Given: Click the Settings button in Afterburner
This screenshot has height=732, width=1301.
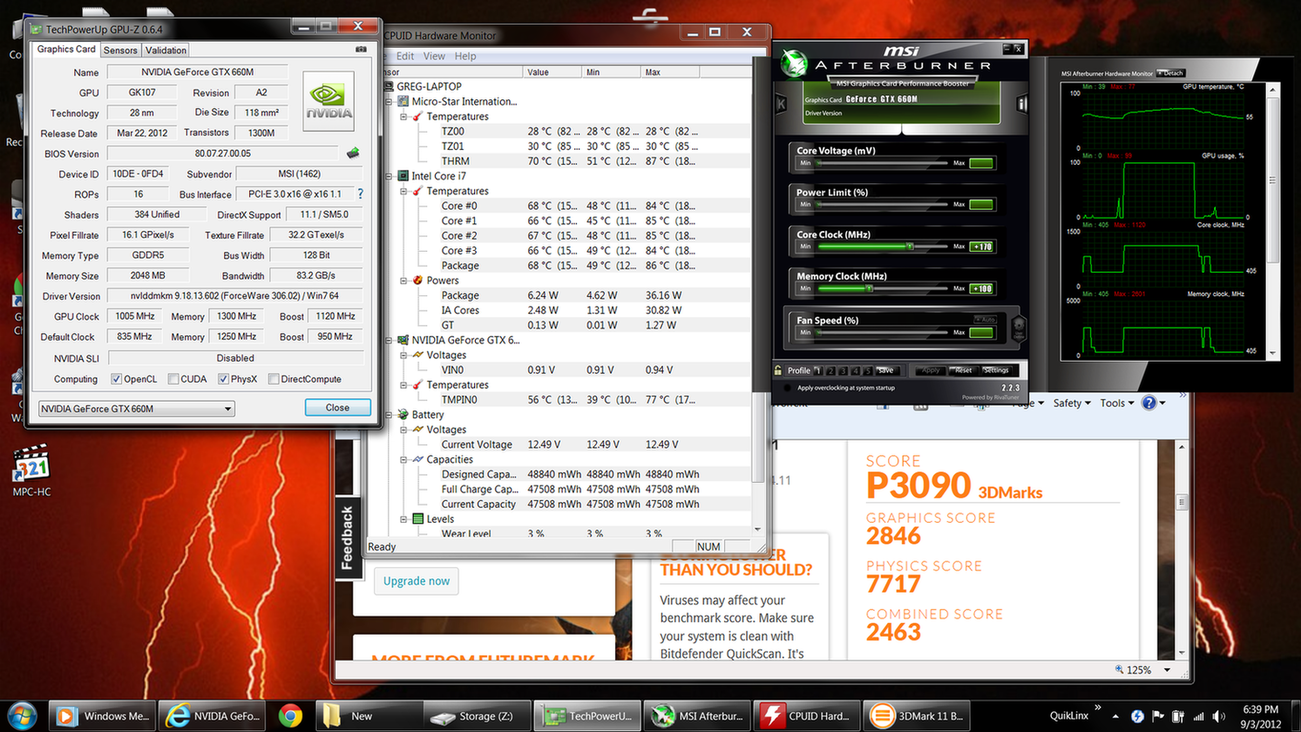Looking at the screenshot, I should pos(996,370).
